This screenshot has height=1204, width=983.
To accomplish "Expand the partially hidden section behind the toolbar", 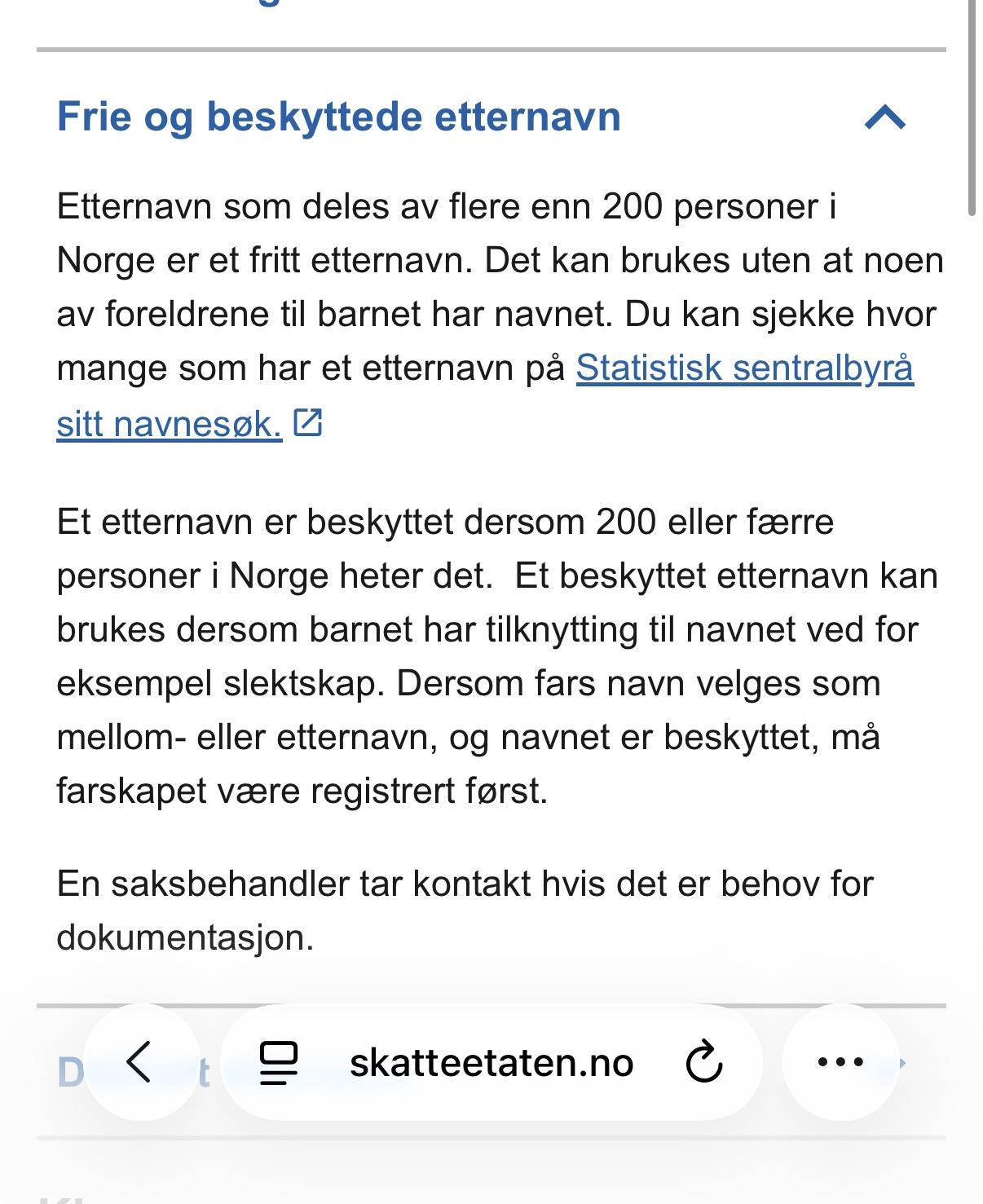I will pos(901,1063).
